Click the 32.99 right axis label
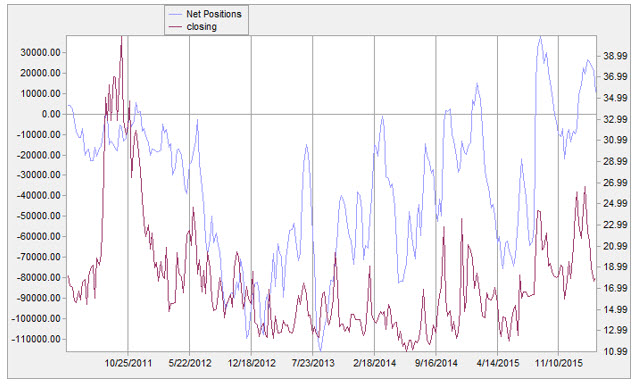Screen dimensions: 639x386 click(615, 119)
